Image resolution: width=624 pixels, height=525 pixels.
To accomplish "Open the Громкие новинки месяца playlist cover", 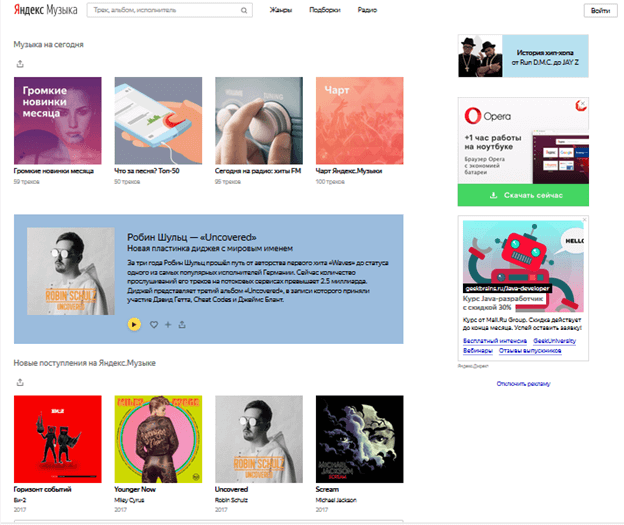I will coord(58,121).
